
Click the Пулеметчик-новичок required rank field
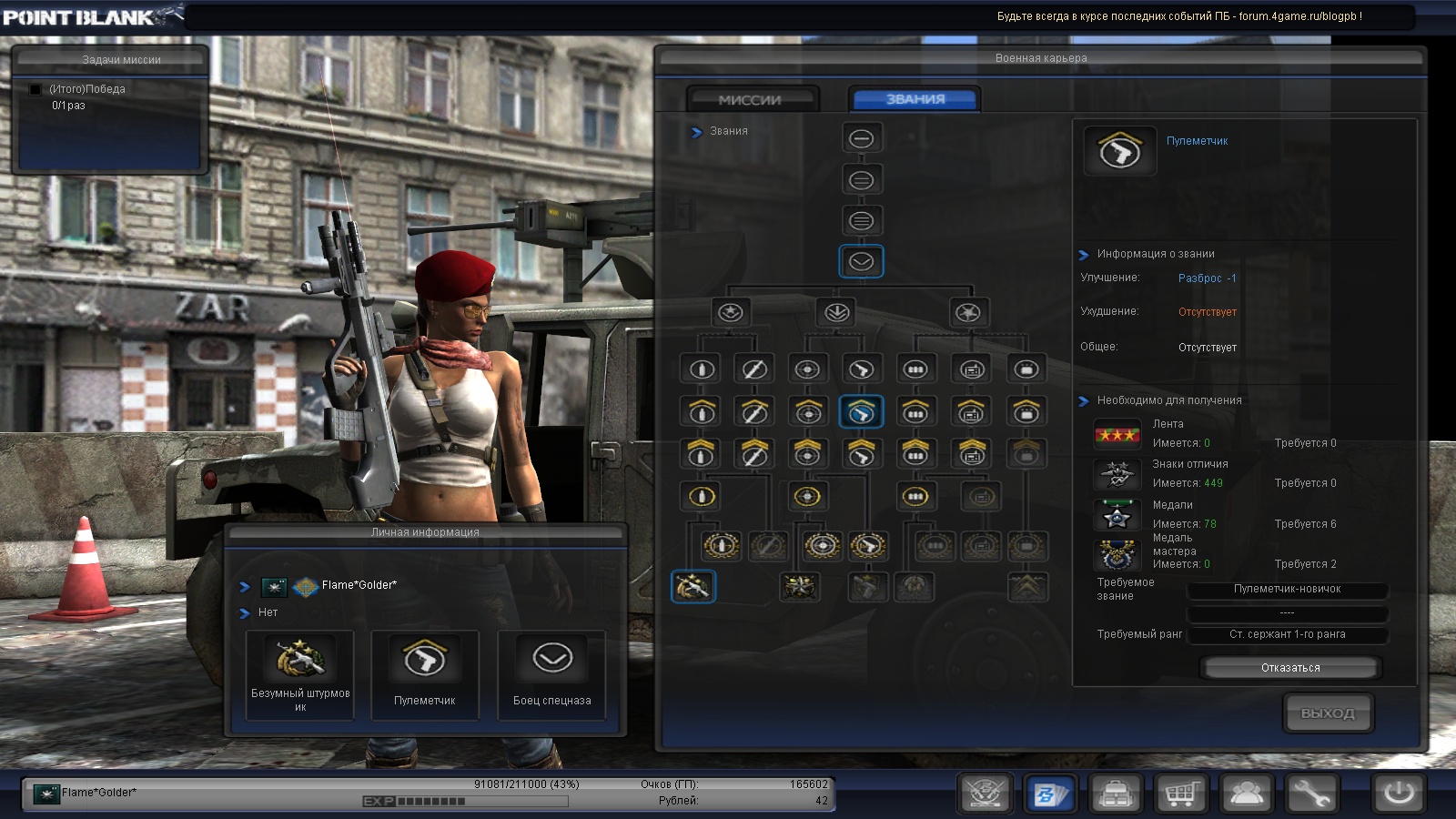click(x=1288, y=589)
